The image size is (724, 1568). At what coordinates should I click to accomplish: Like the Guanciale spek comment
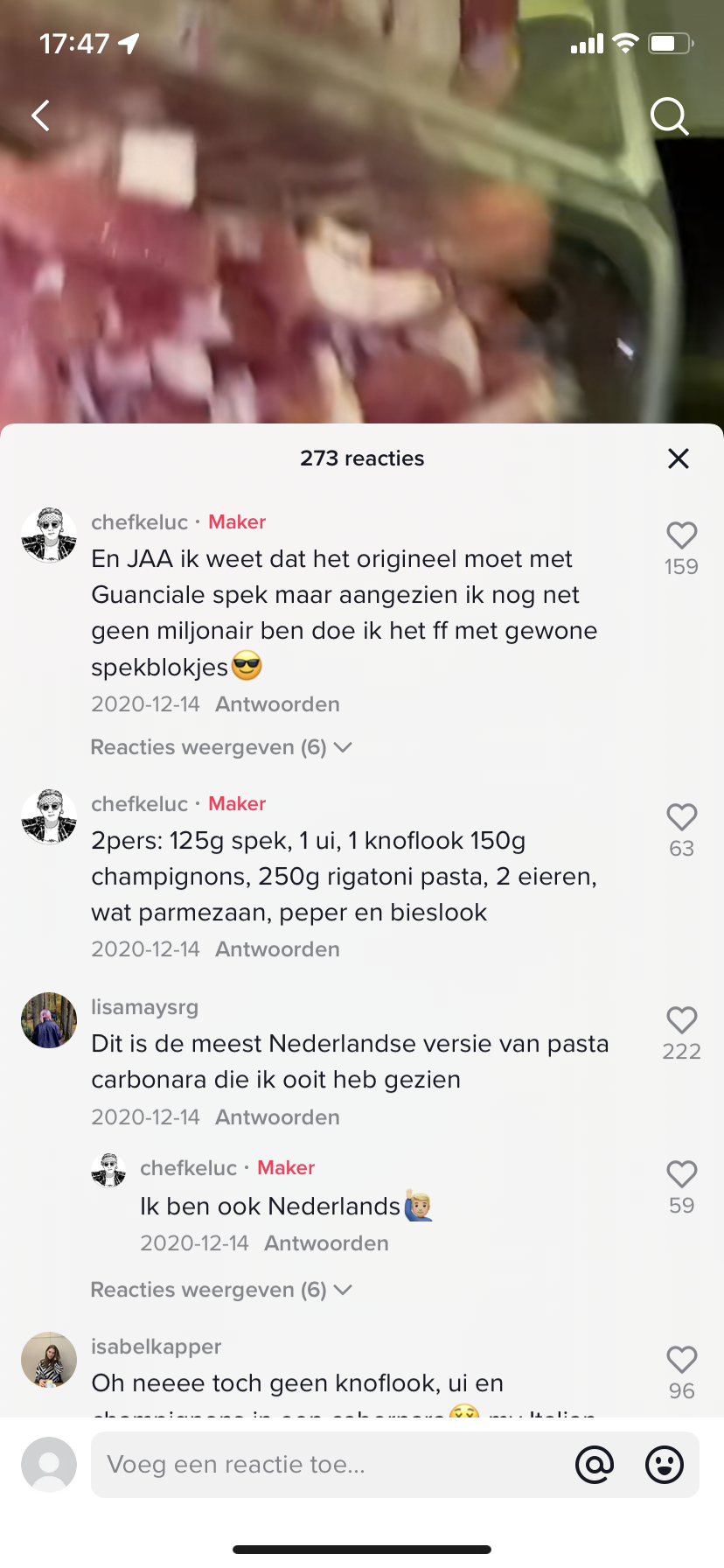tap(681, 535)
